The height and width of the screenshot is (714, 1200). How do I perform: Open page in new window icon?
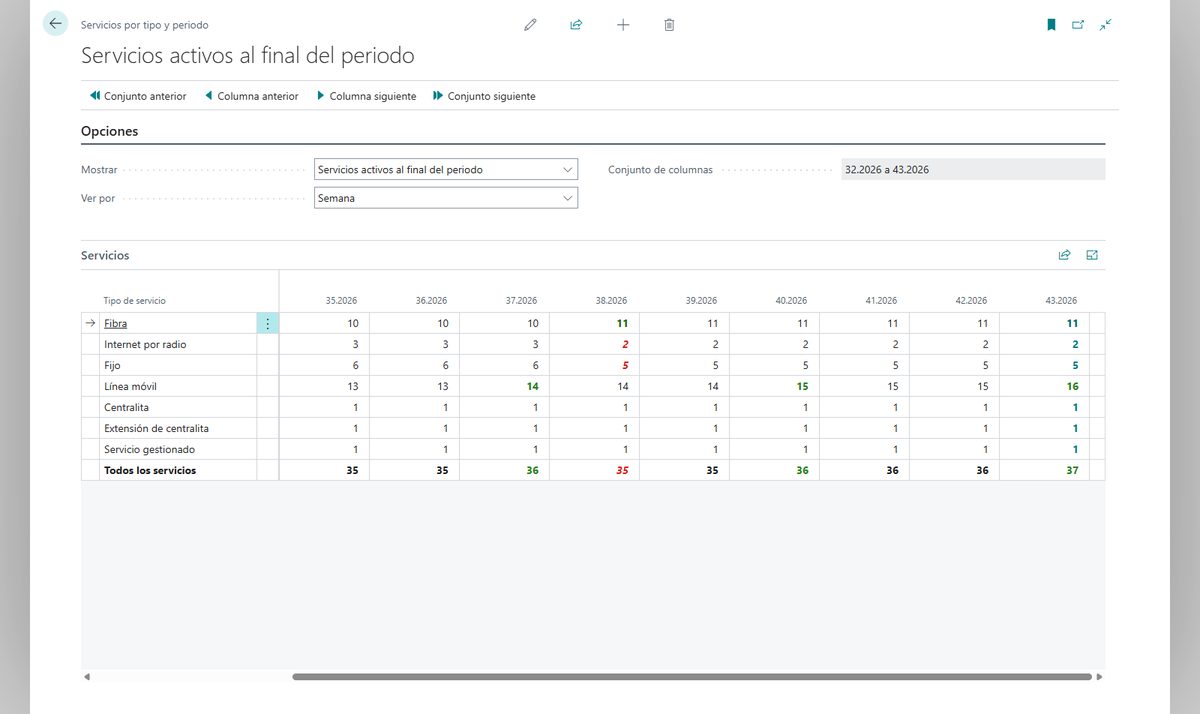[x=1078, y=25]
